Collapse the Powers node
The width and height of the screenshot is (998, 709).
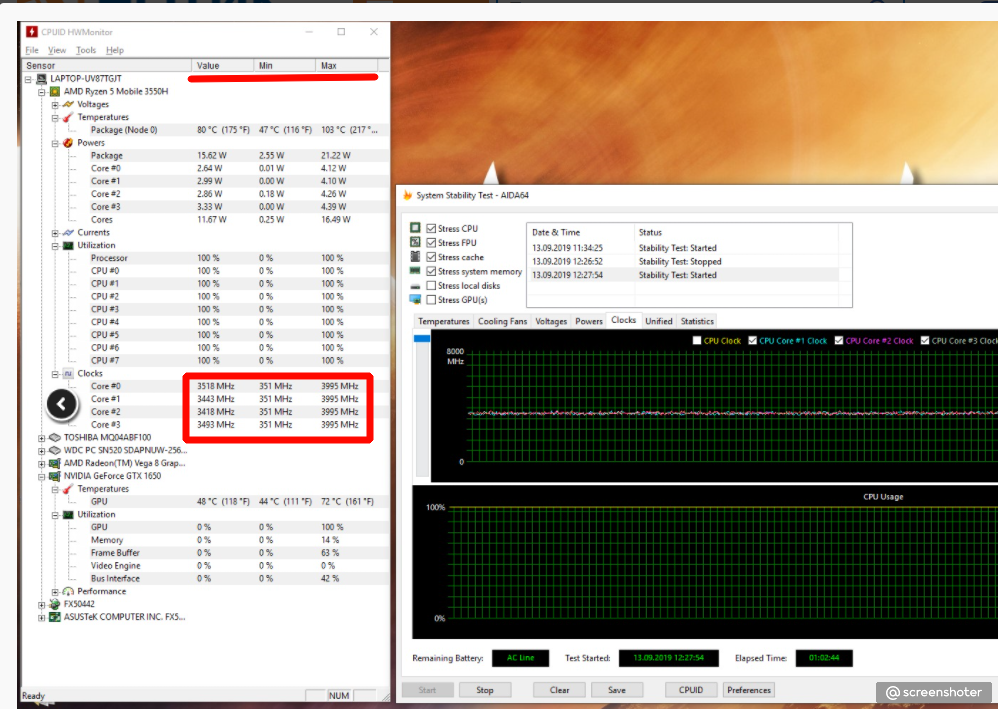click(x=55, y=143)
